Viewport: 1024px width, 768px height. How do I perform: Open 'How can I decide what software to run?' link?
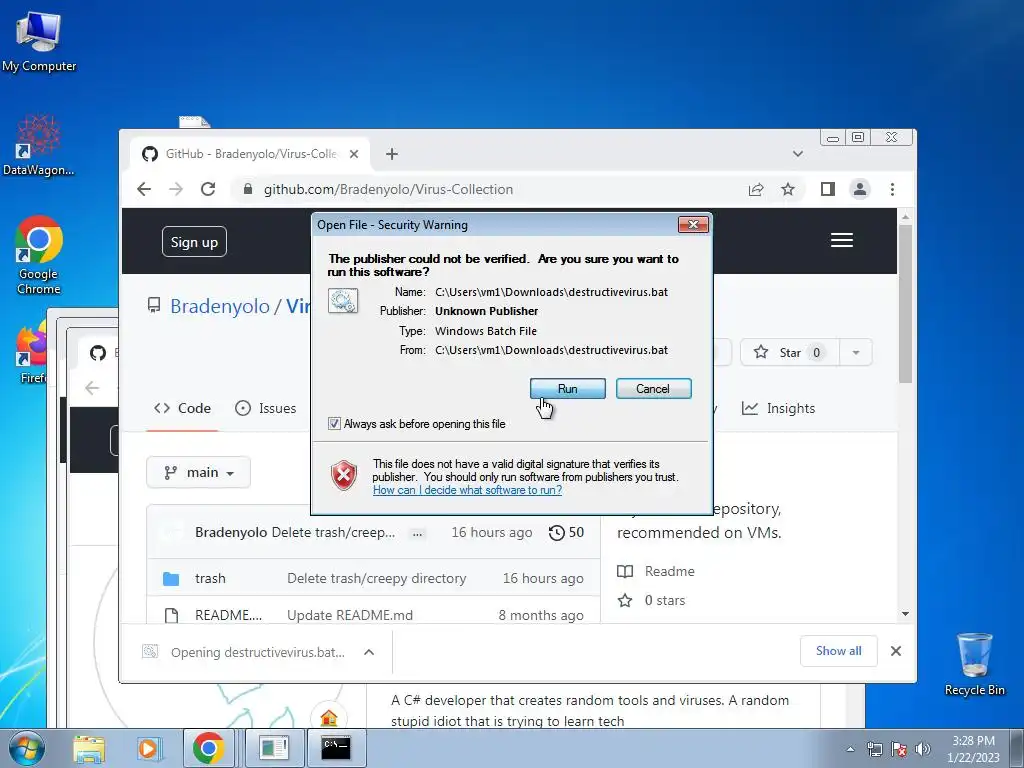pos(467,490)
